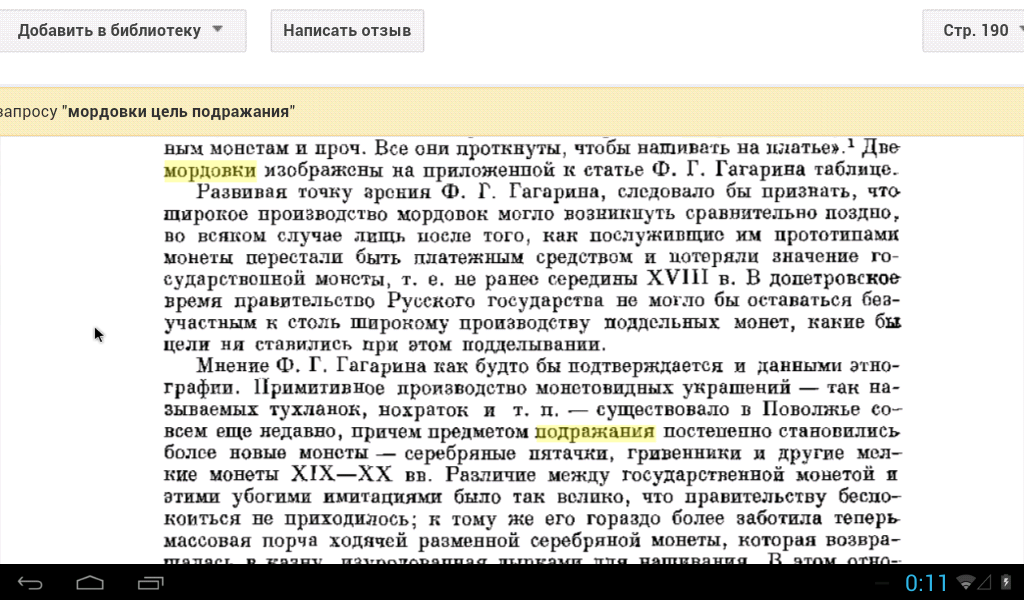Click the search query banner text
Image resolution: width=1024 pixels, height=600 pixels.
pos(150,111)
